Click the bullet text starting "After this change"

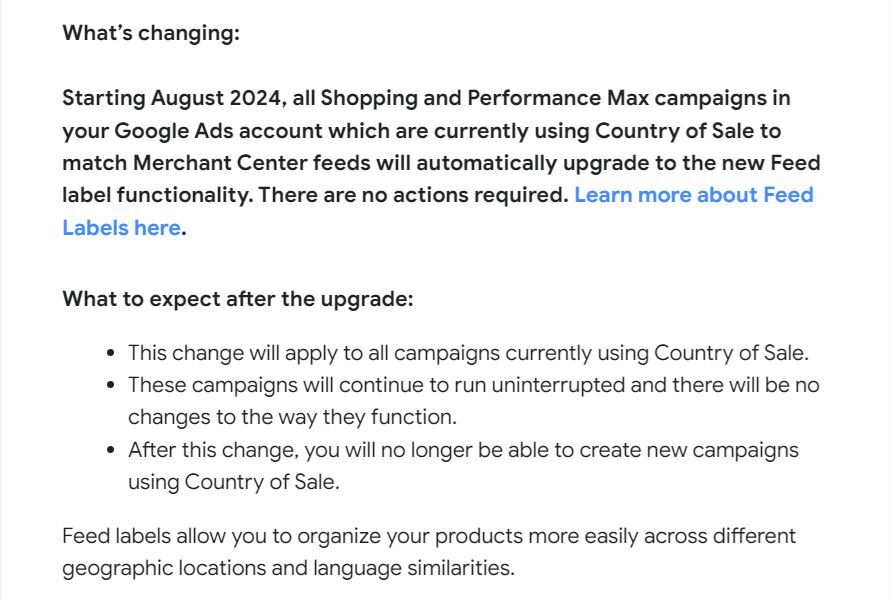click(x=463, y=450)
